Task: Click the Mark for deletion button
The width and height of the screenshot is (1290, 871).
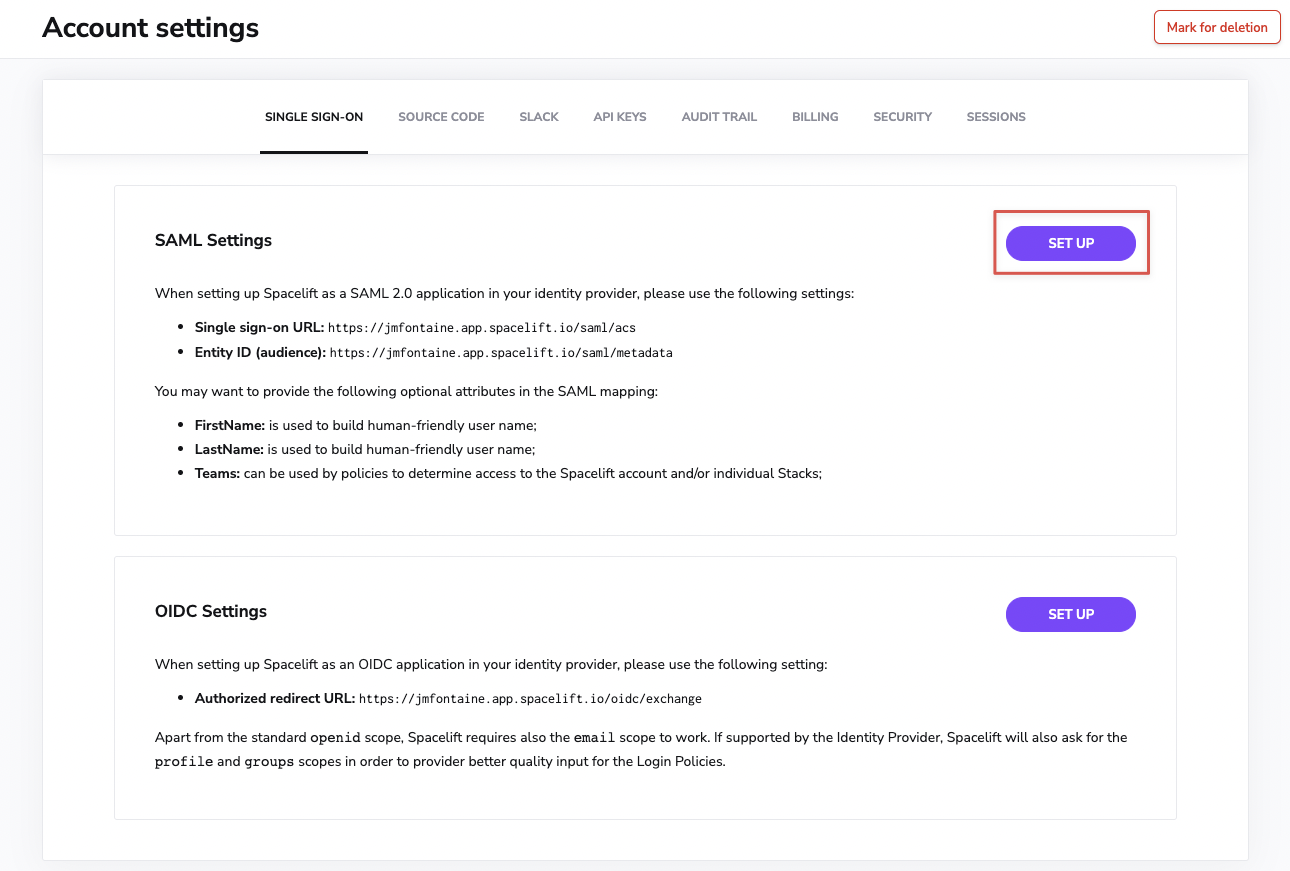Action: click(x=1217, y=28)
